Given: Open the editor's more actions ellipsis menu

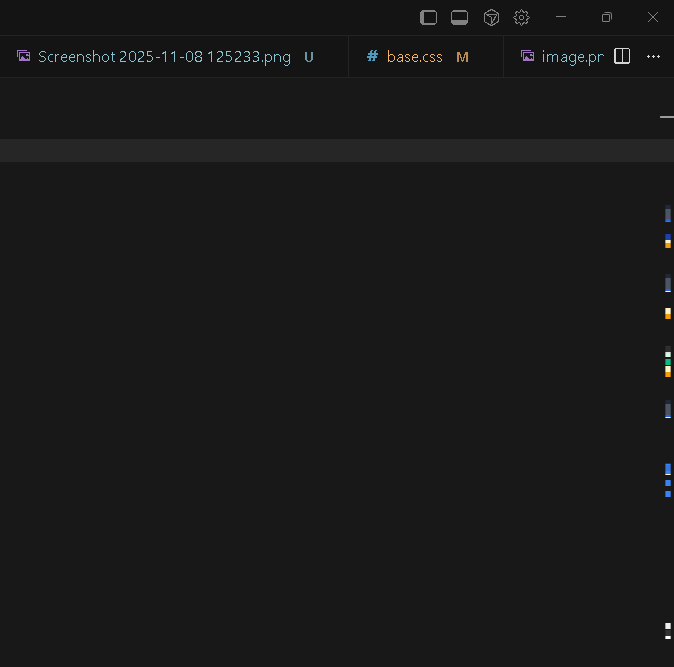Looking at the screenshot, I should (x=653, y=57).
